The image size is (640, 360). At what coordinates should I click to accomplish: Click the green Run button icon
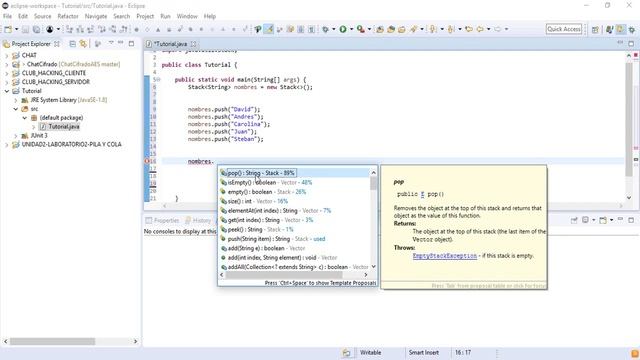click(343, 29)
